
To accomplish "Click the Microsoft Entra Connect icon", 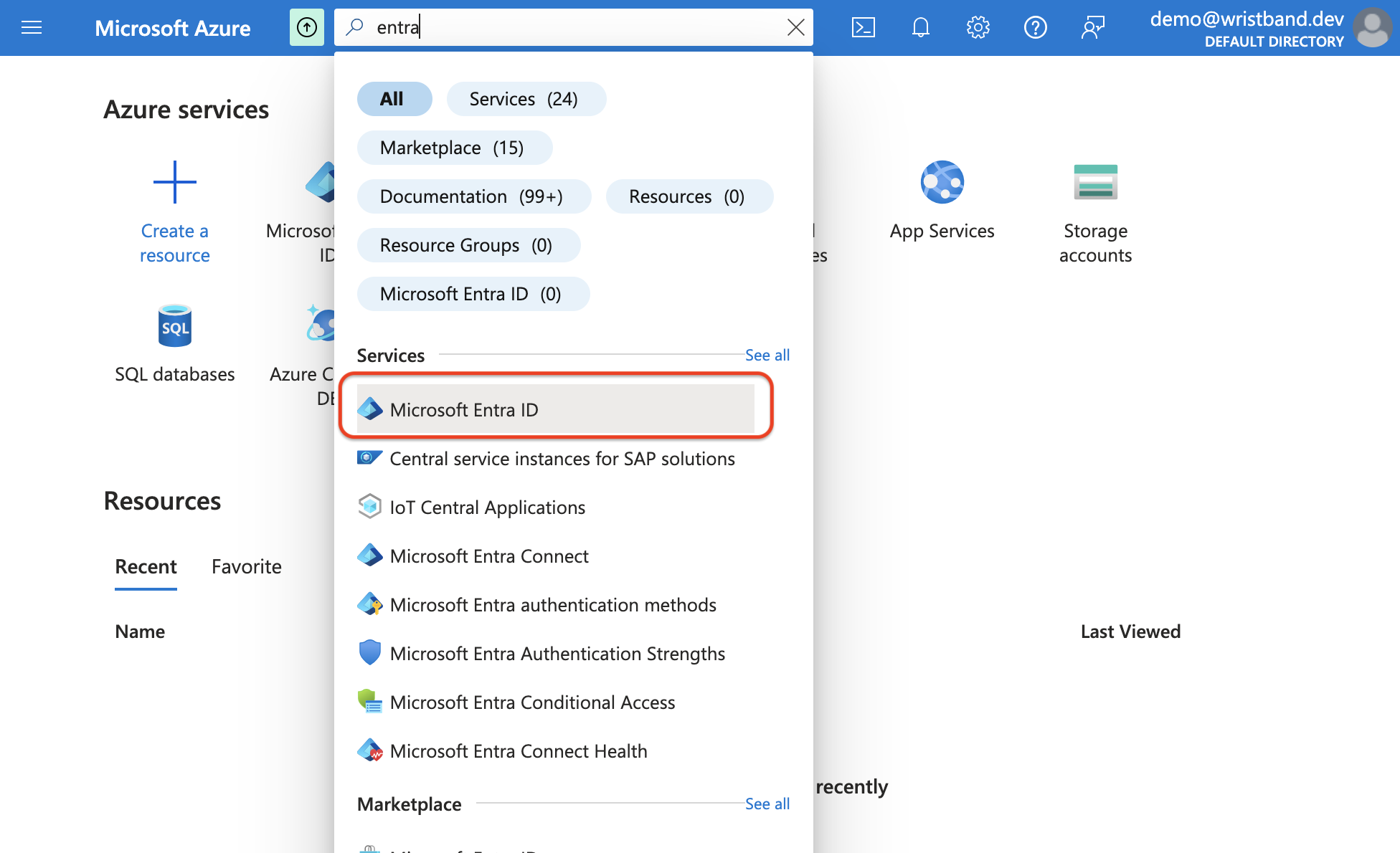I will coord(370,555).
